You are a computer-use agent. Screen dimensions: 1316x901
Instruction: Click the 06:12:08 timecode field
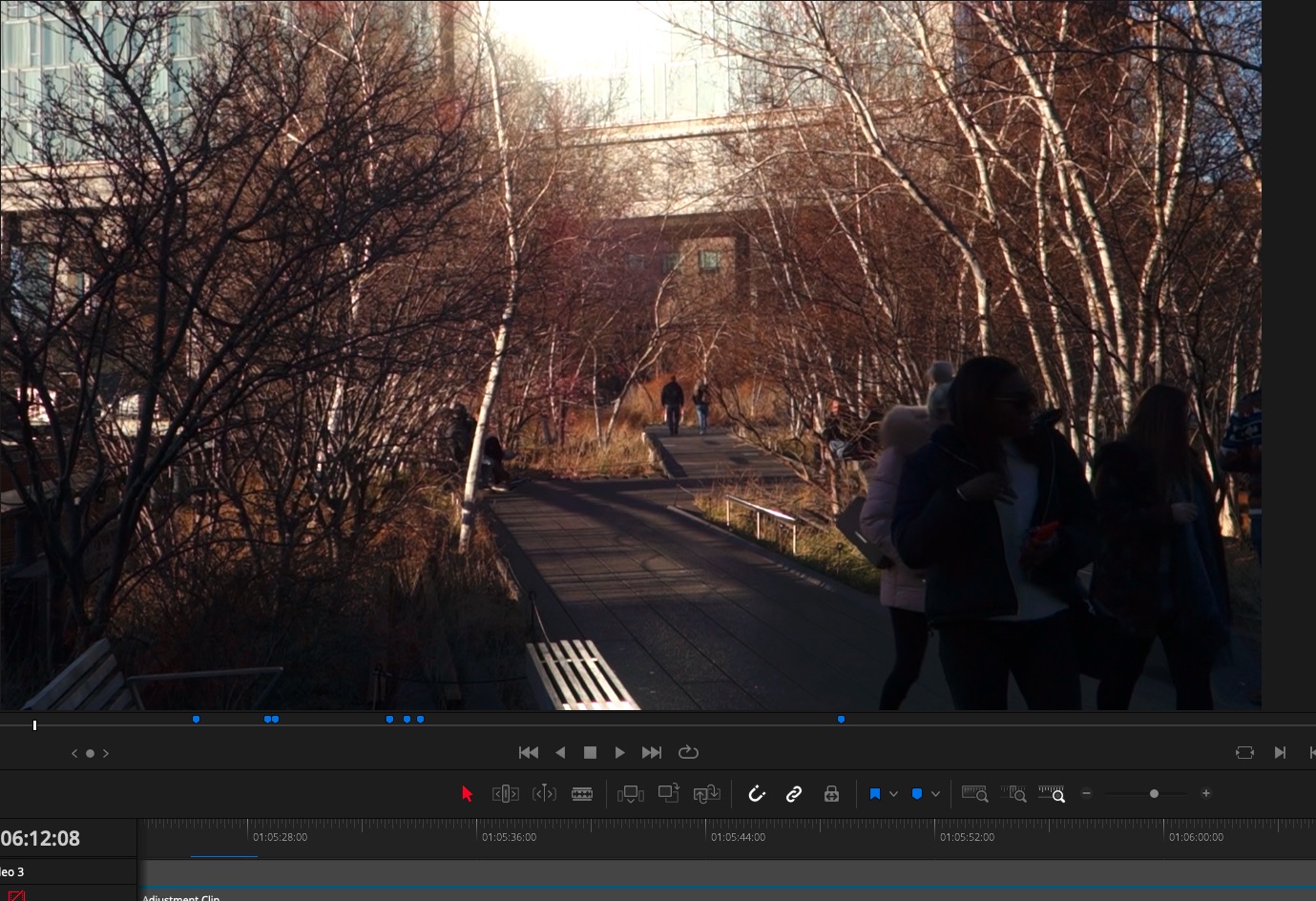click(40, 838)
